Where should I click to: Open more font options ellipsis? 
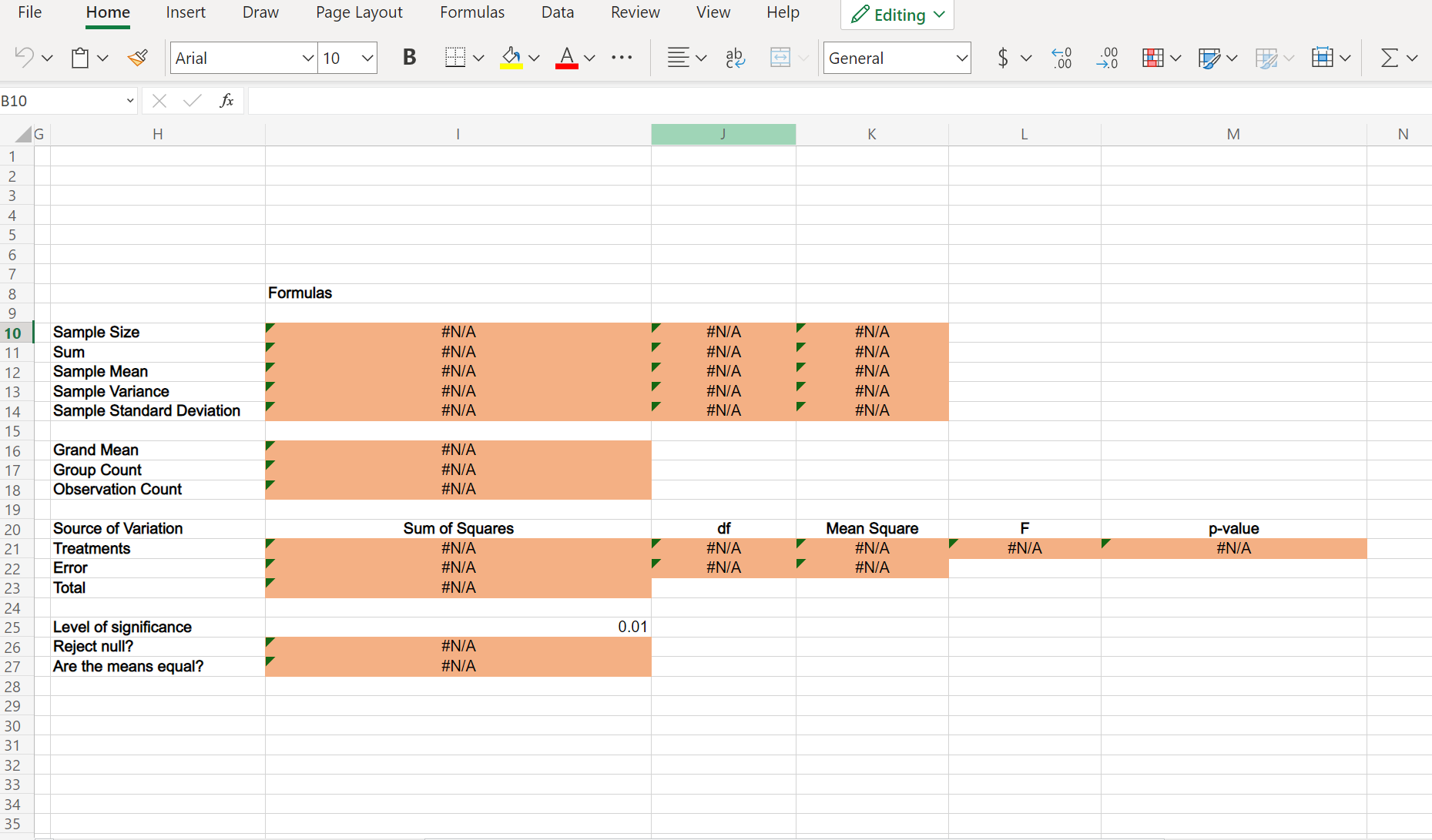click(621, 58)
